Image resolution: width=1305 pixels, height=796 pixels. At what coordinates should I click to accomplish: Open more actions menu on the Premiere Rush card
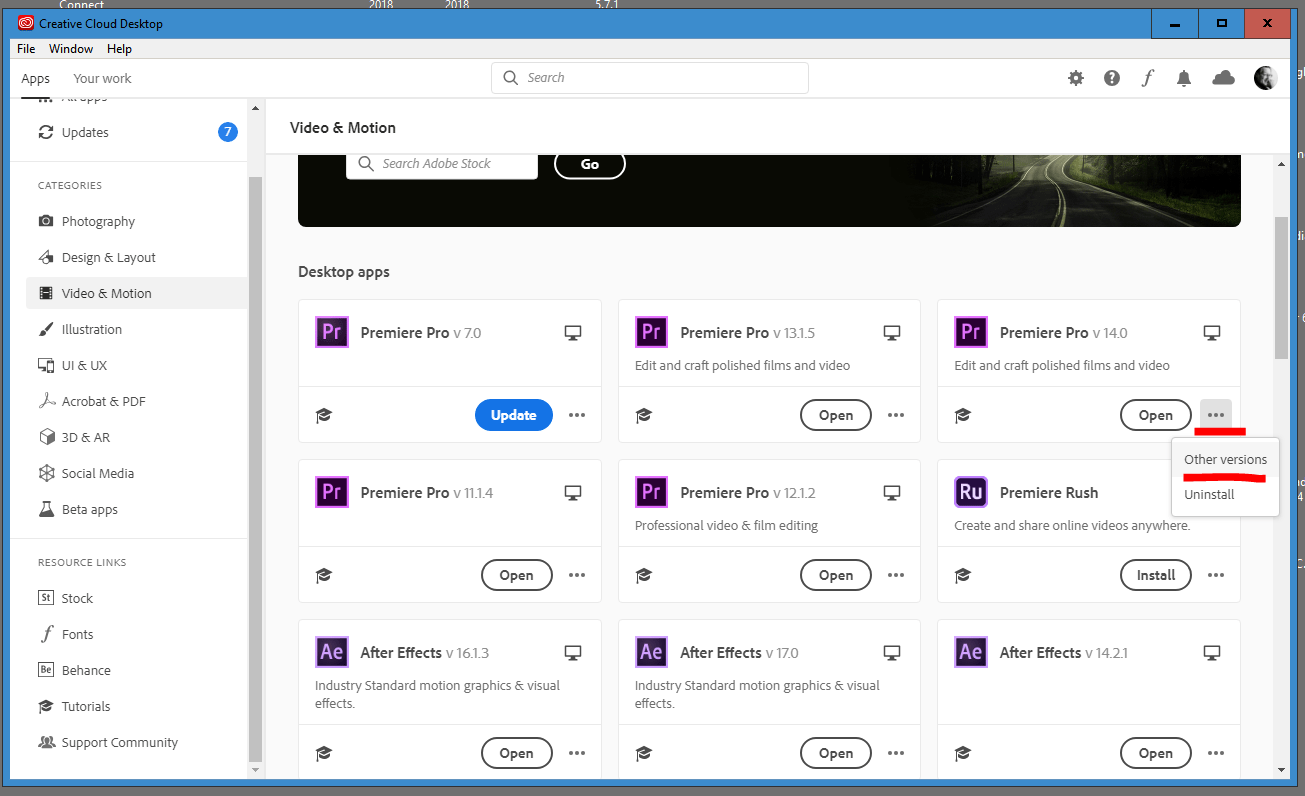pyautogui.click(x=1215, y=574)
